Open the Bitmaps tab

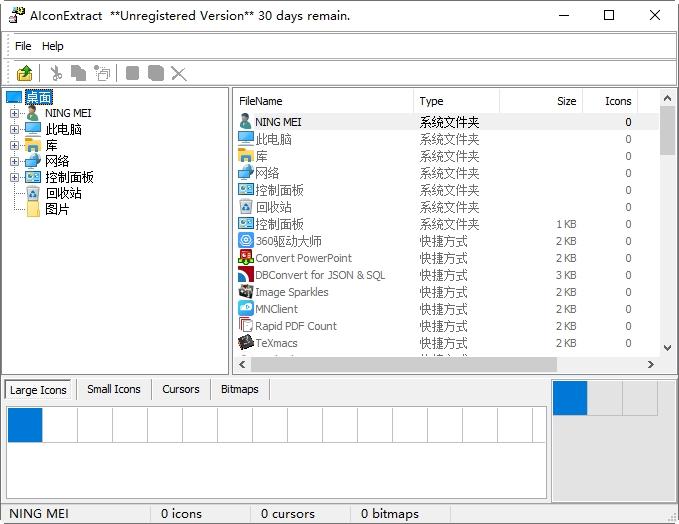coord(239,389)
